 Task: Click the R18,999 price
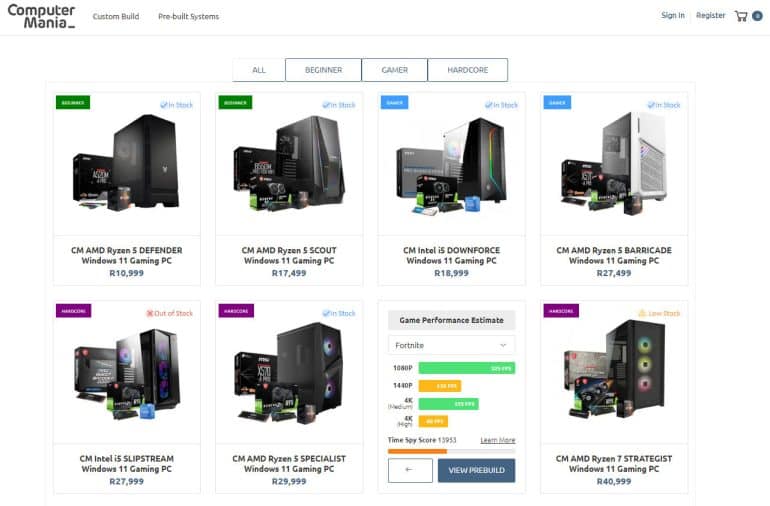coord(452,273)
